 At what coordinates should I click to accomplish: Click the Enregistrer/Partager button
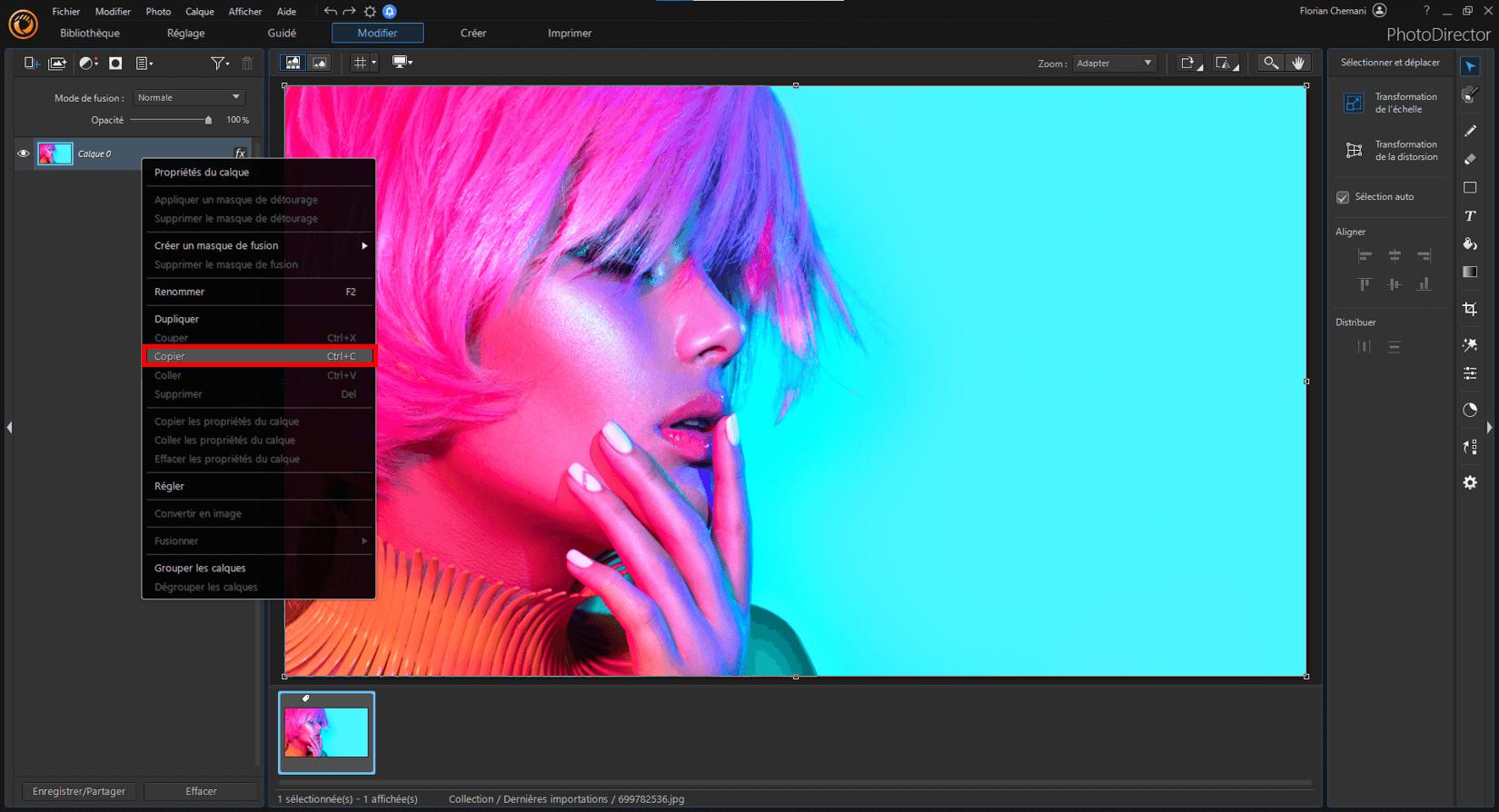(79, 791)
